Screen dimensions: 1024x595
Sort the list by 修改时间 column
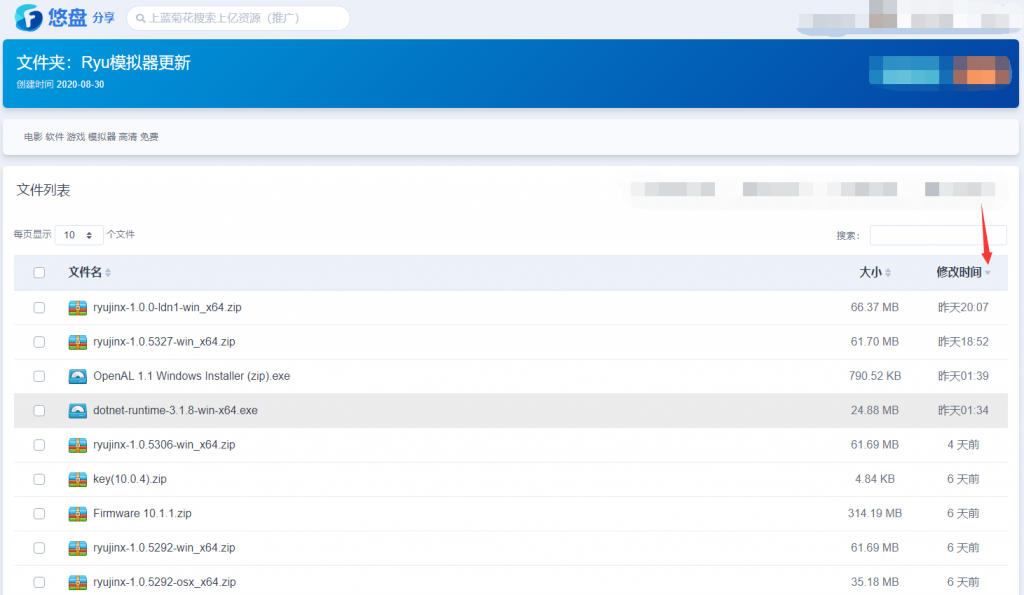(963, 272)
